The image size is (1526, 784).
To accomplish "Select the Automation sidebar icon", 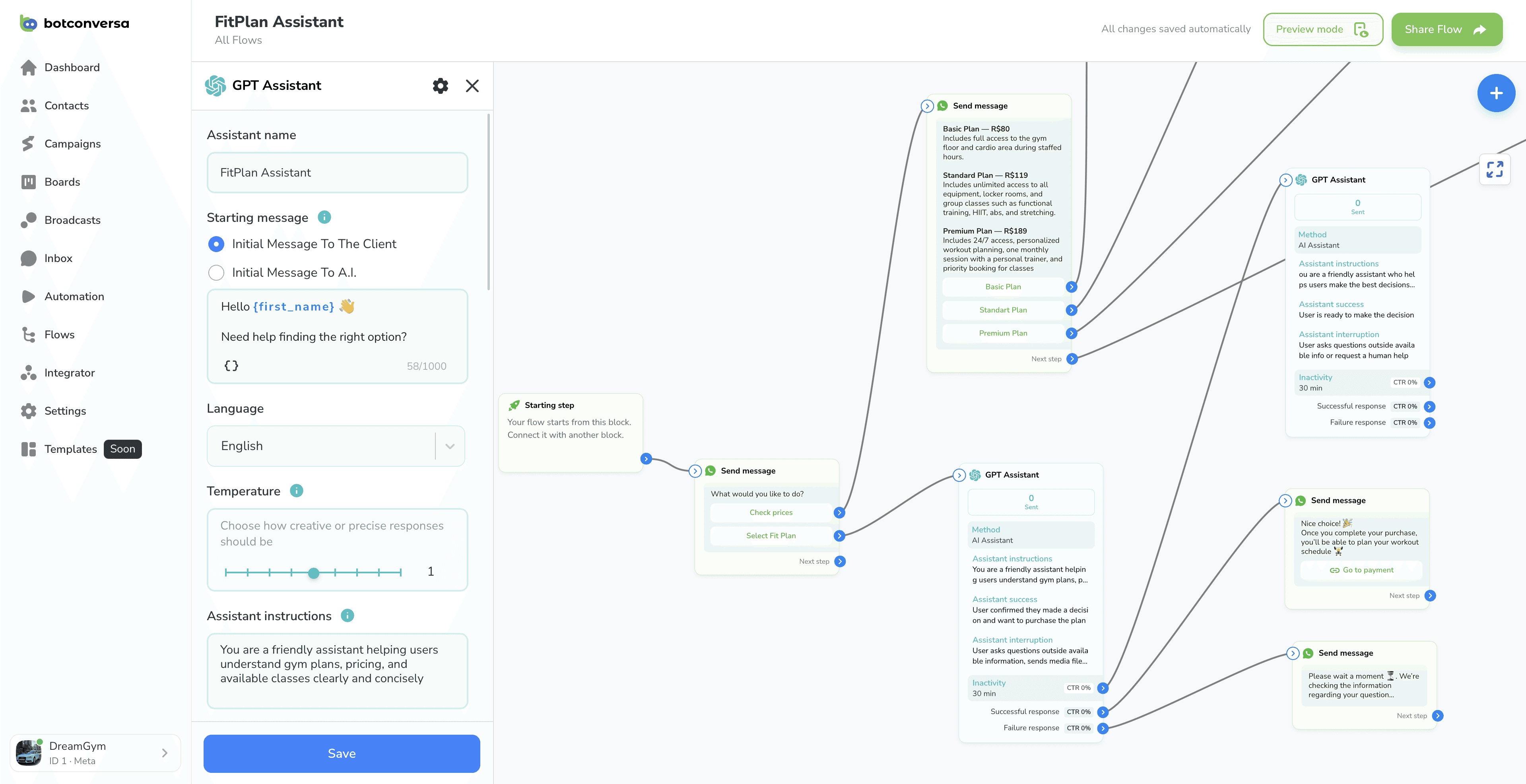I will pos(29,296).
